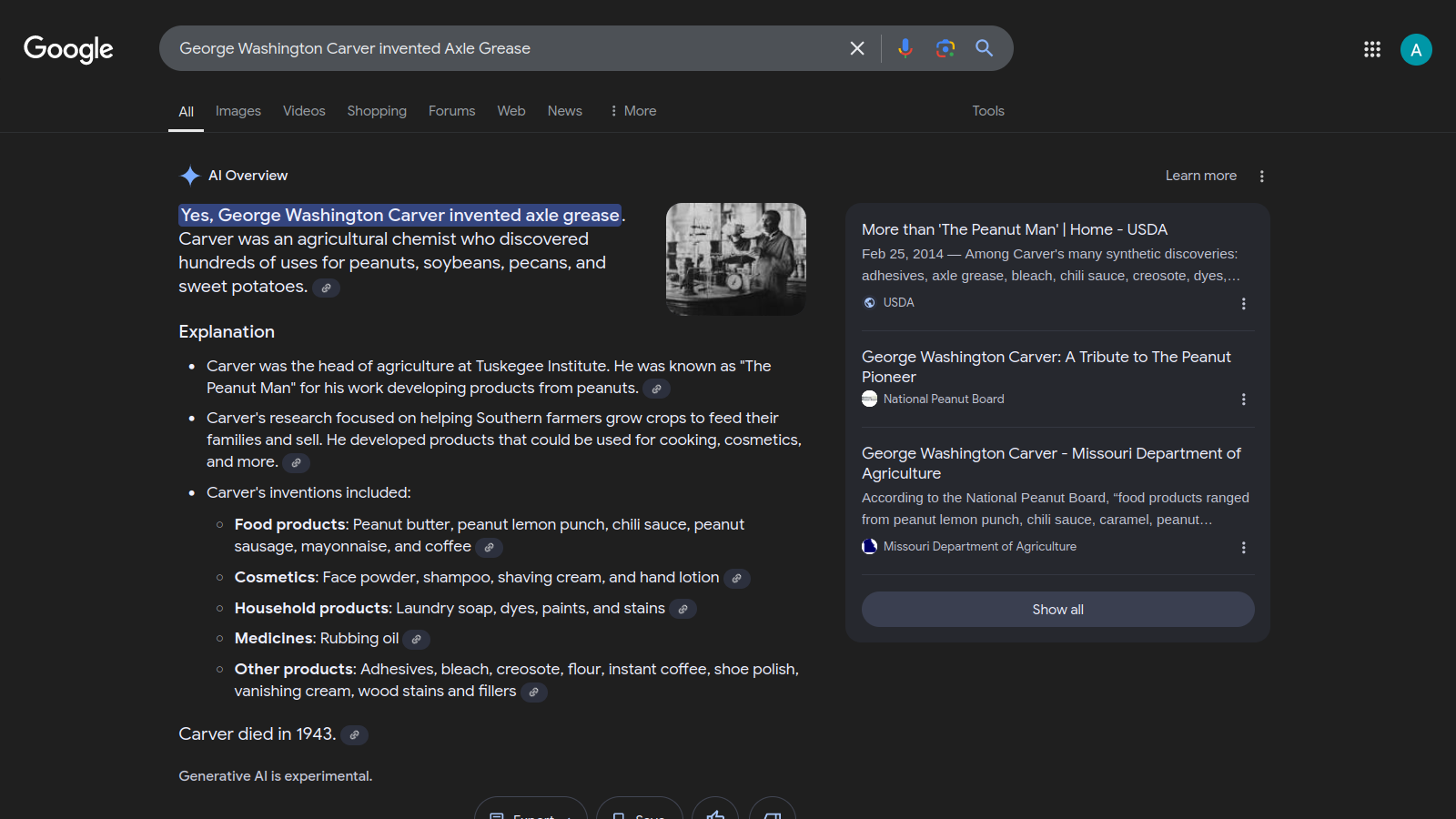The image size is (1456, 819).
Task: Click 'Generative AI is experimental.' notice
Action: [x=276, y=776]
